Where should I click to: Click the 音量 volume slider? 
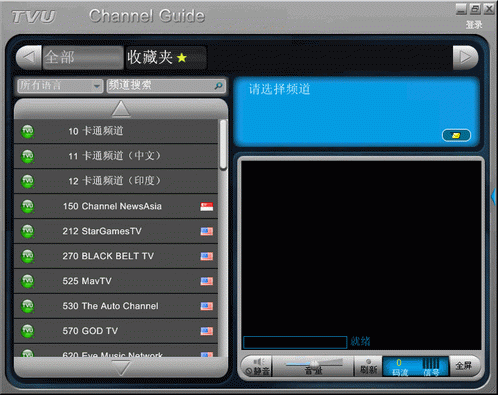[x=314, y=363]
